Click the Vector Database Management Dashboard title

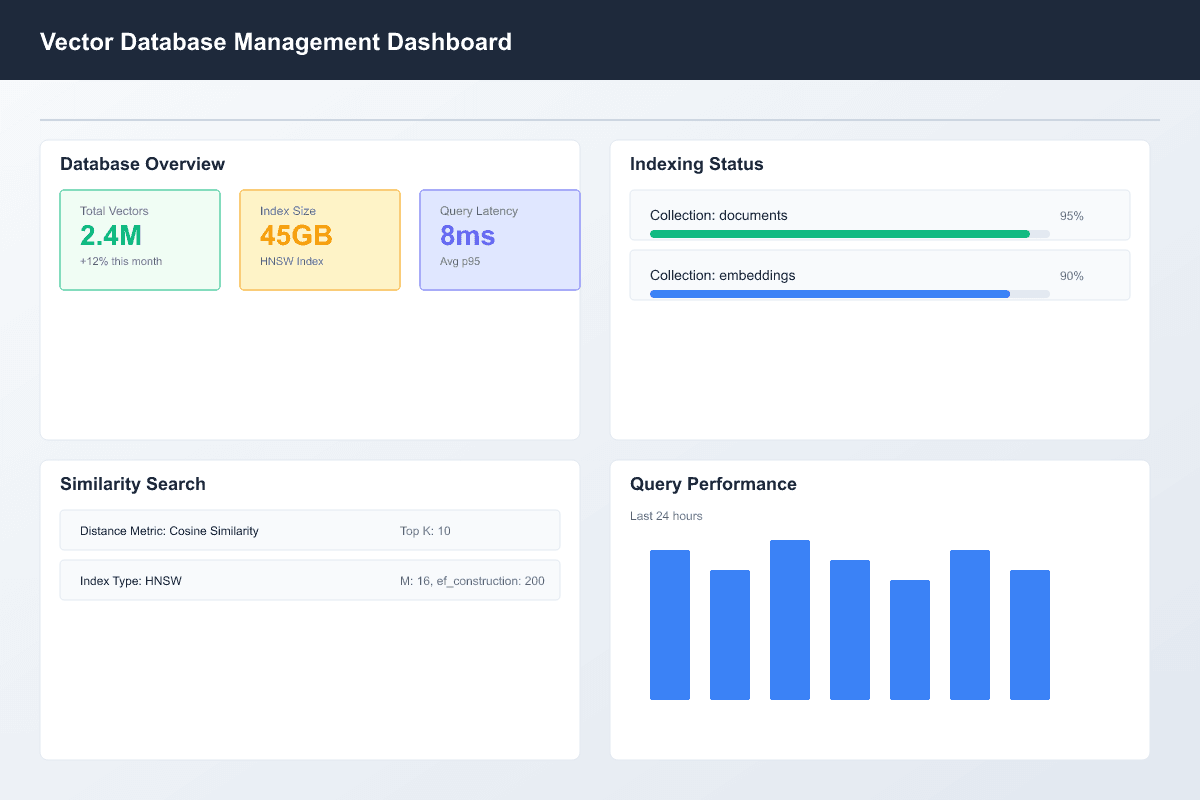click(276, 42)
